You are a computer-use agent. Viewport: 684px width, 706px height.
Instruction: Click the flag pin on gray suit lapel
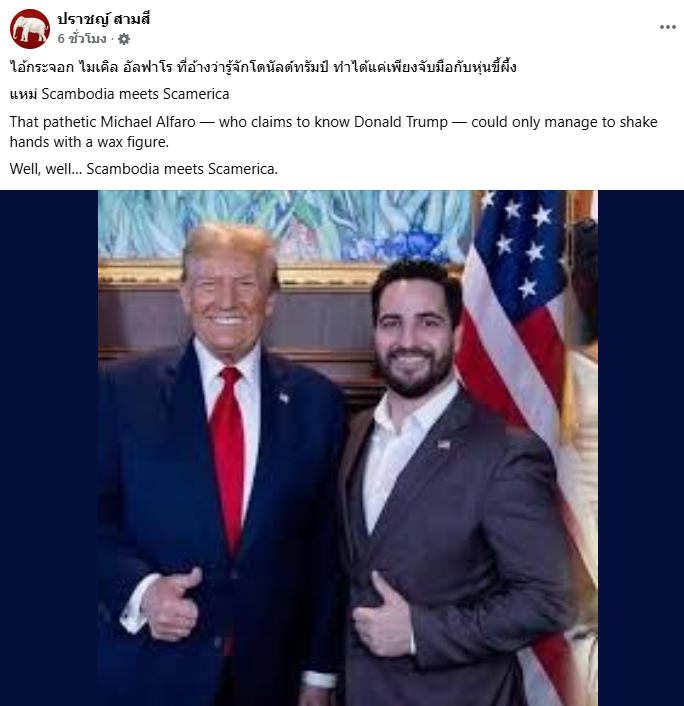click(x=444, y=445)
